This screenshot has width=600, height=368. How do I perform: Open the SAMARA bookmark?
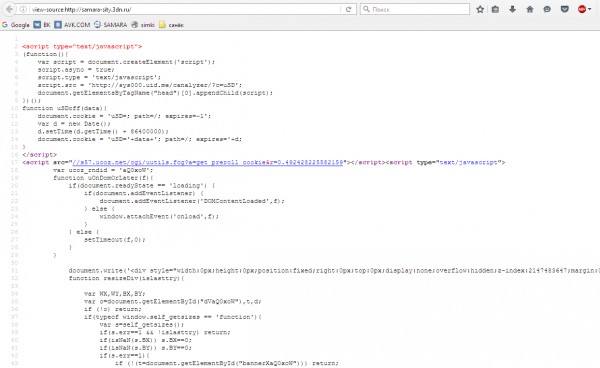coord(111,25)
